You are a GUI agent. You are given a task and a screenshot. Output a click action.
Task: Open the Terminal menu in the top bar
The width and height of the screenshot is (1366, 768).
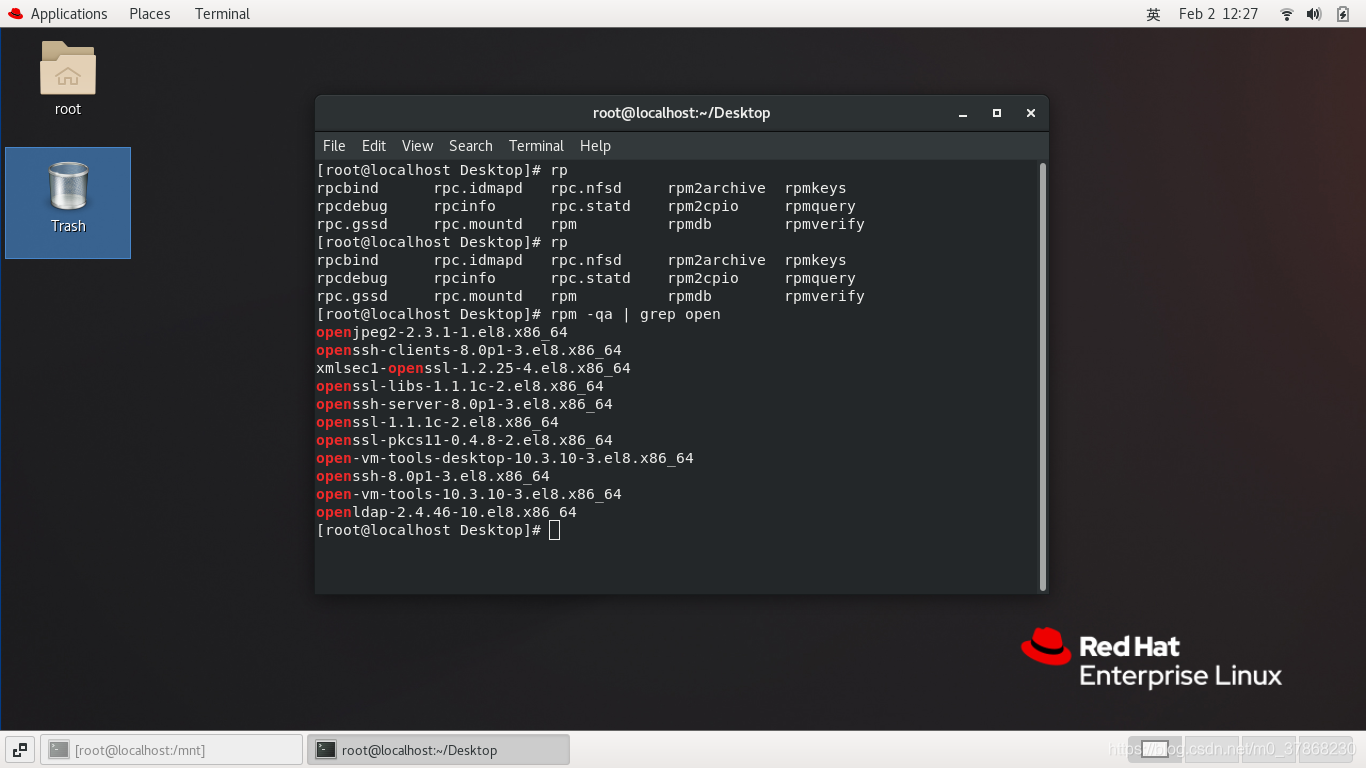[221, 13]
